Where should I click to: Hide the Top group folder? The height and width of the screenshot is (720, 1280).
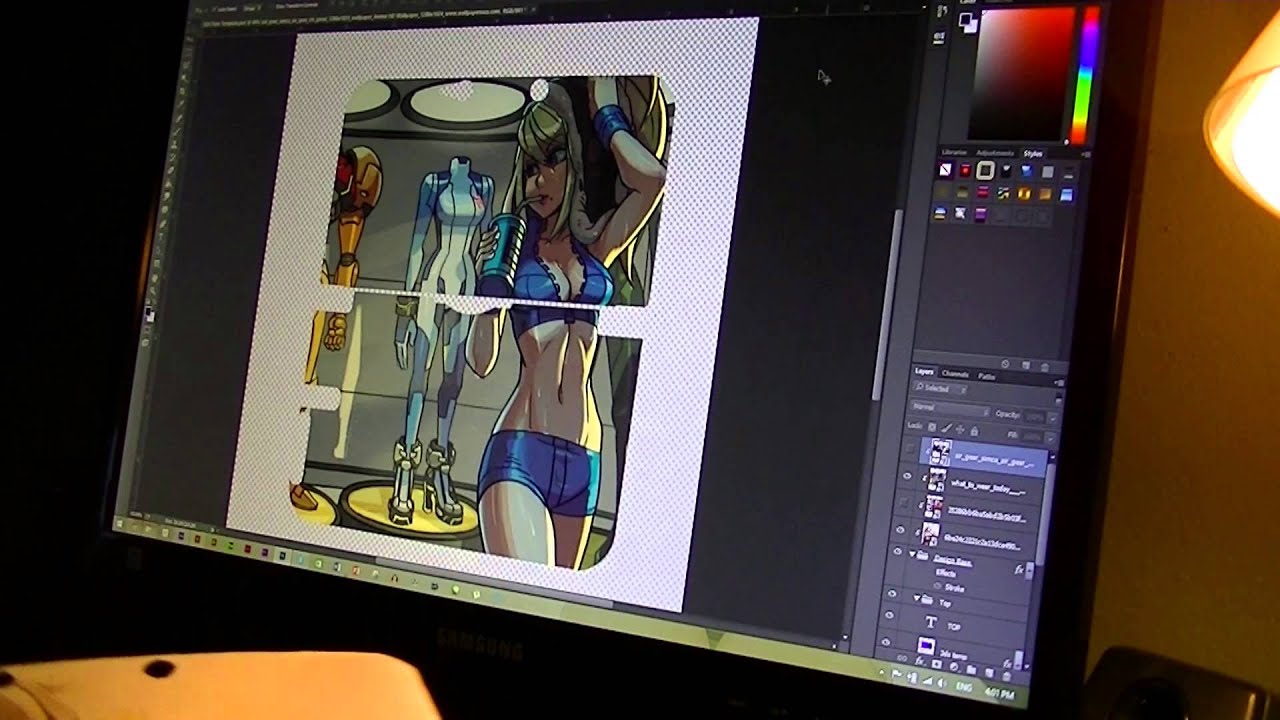point(892,593)
